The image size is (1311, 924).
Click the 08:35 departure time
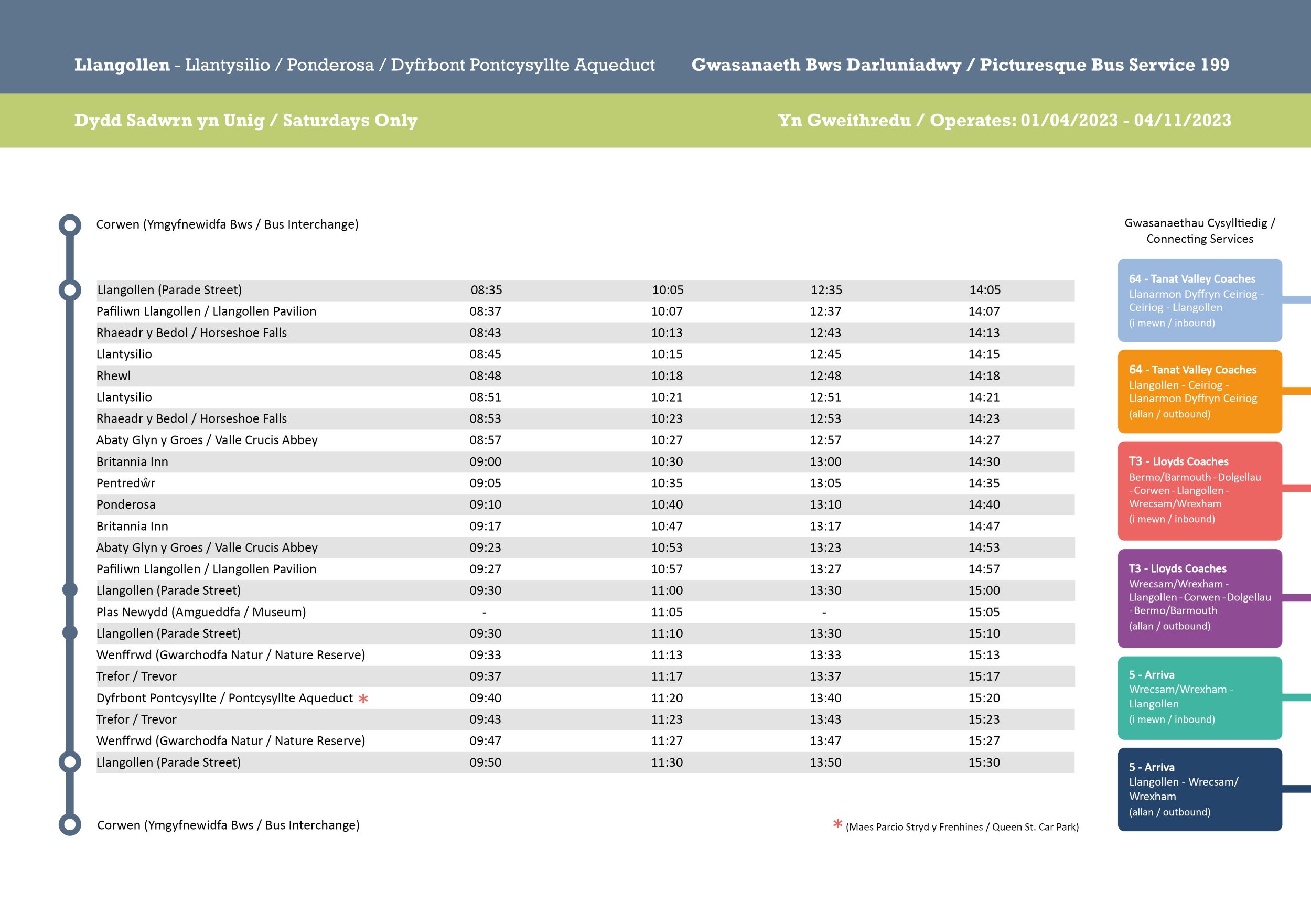click(x=487, y=290)
